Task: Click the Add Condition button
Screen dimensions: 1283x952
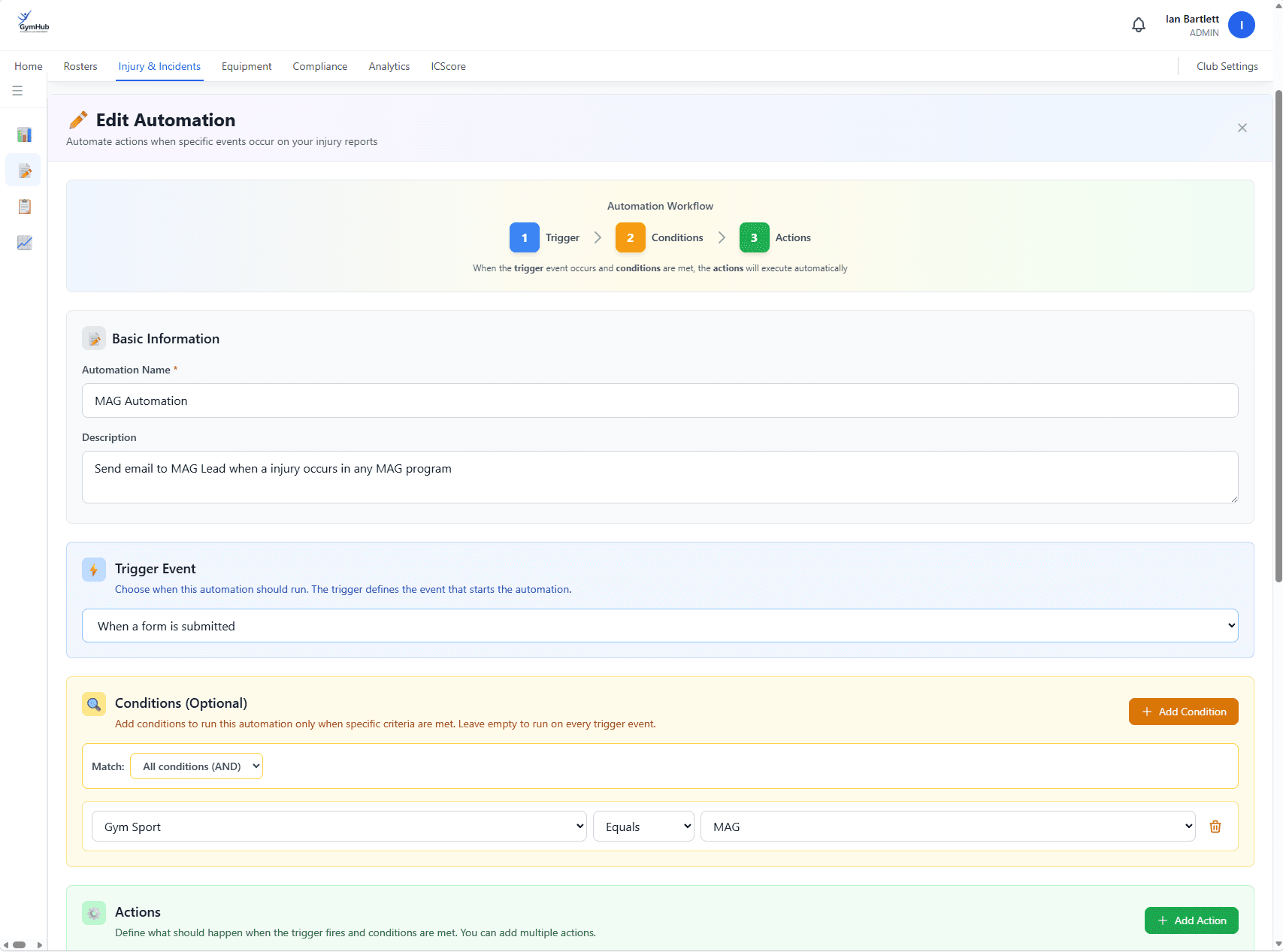Action: 1184,712
